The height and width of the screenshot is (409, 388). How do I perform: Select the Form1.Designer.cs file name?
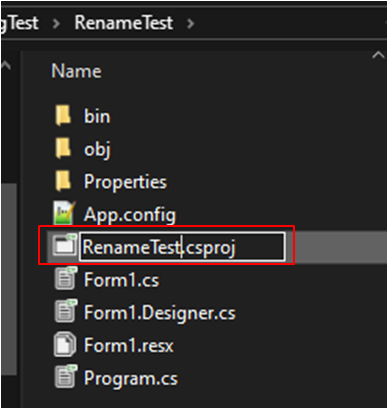click(160, 313)
